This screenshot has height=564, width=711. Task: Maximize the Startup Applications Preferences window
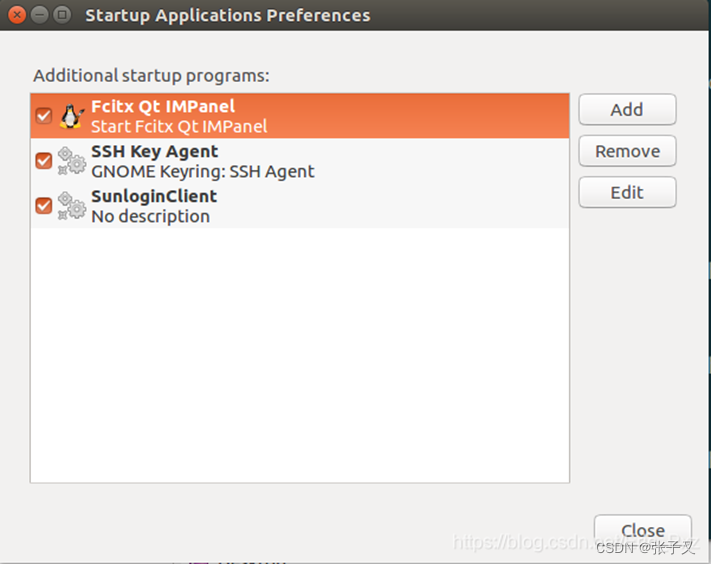[x=62, y=15]
